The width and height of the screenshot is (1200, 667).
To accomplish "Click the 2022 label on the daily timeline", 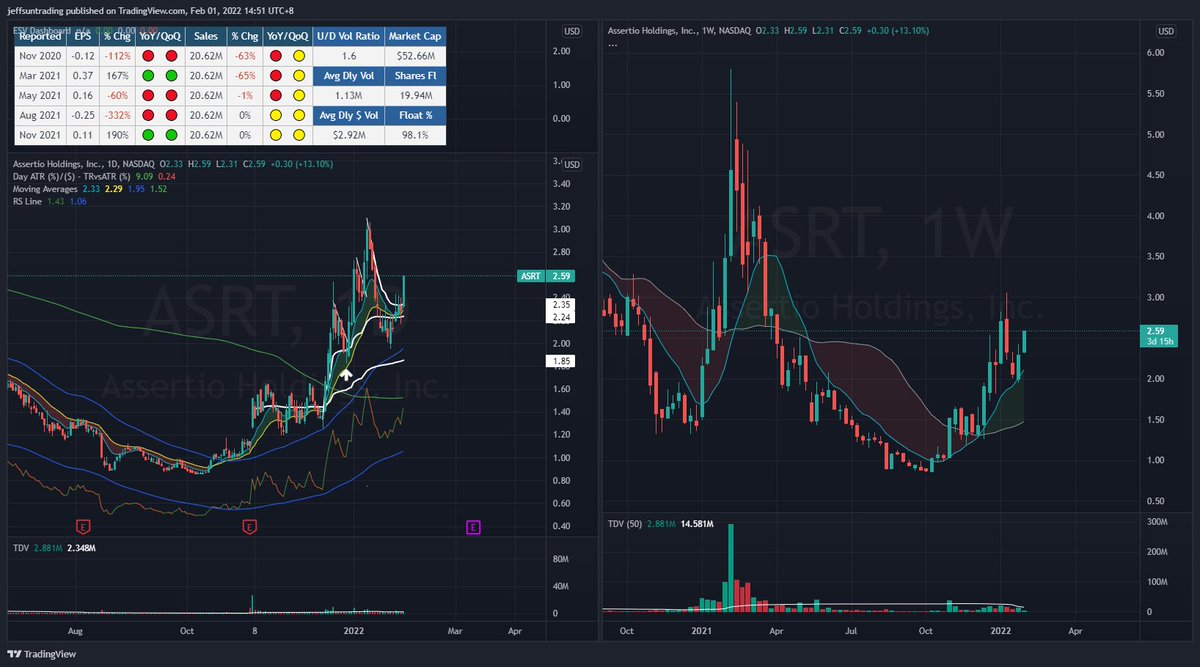I will (352, 632).
